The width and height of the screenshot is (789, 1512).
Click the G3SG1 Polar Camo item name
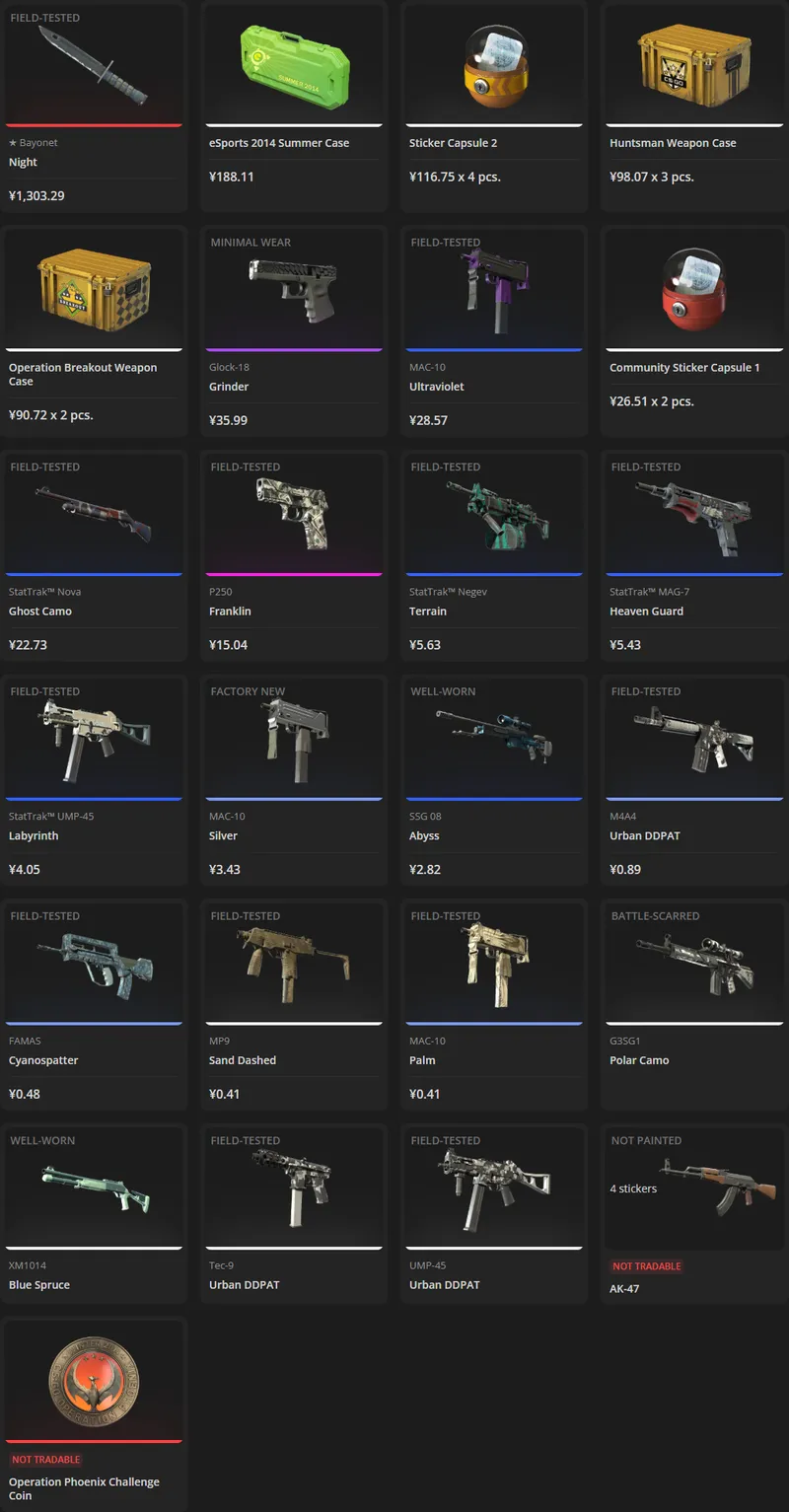[639, 1061]
